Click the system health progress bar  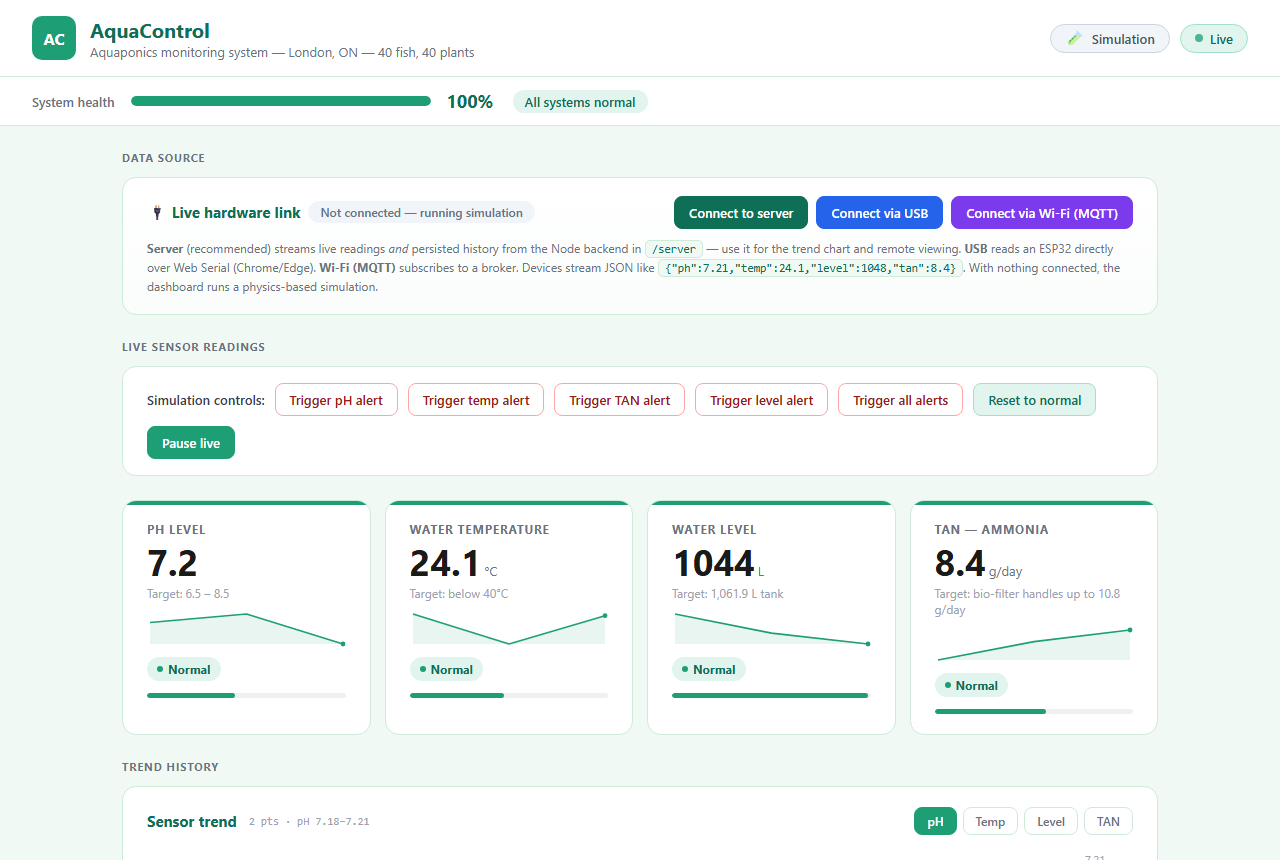(x=281, y=101)
